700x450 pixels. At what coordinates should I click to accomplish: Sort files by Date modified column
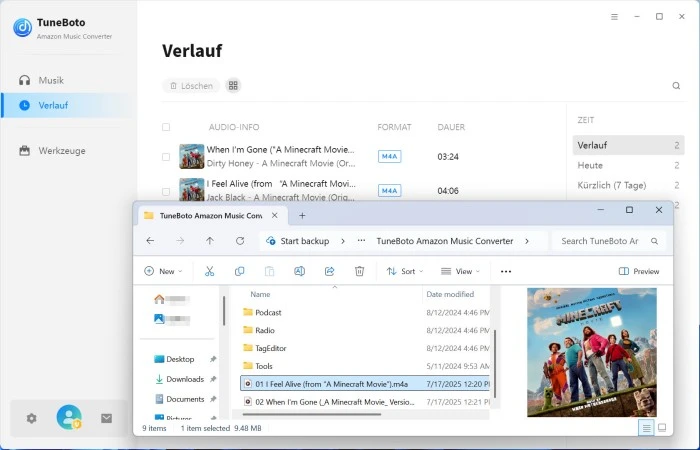(x=450, y=294)
